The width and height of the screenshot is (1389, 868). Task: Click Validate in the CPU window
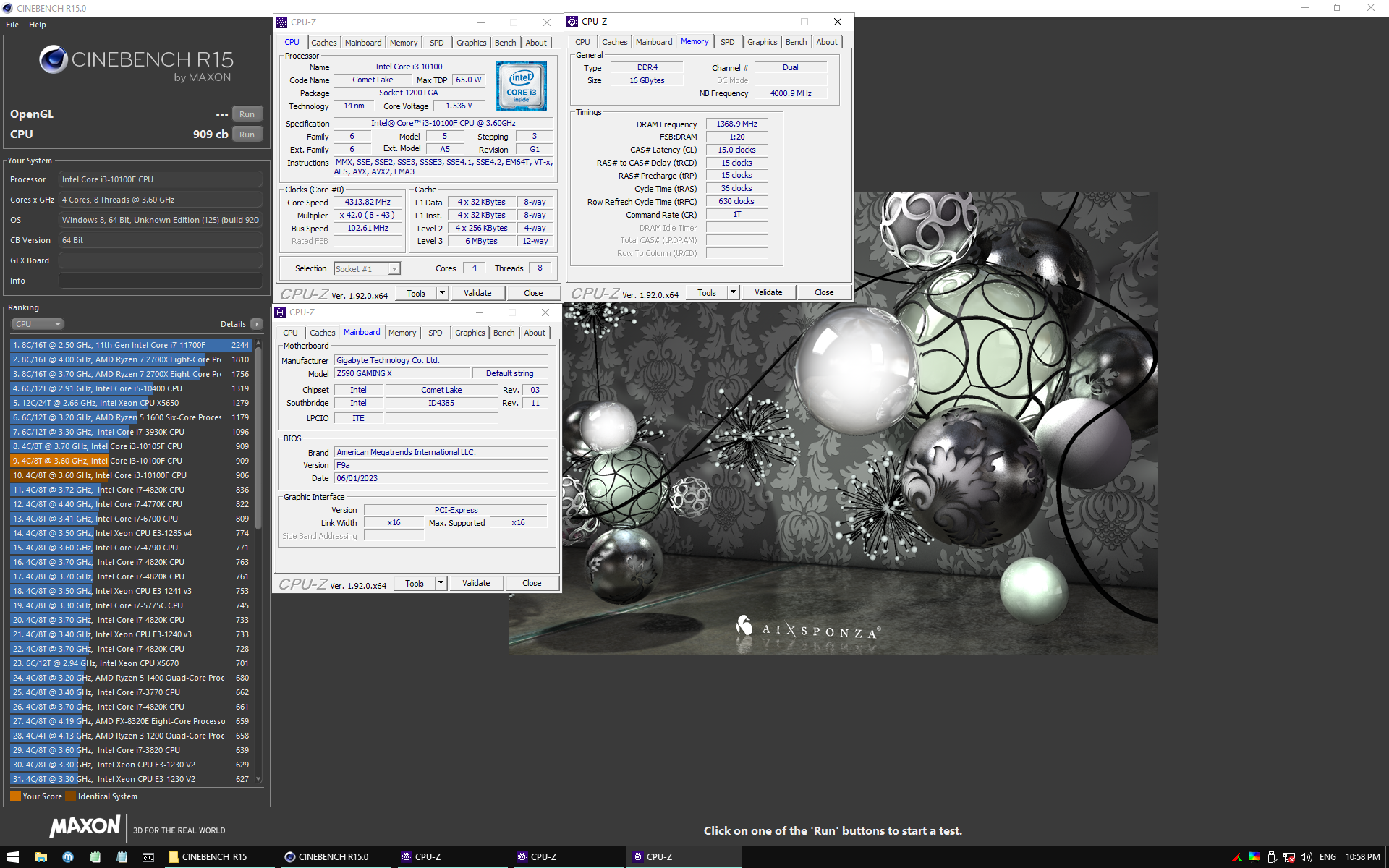[477, 293]
